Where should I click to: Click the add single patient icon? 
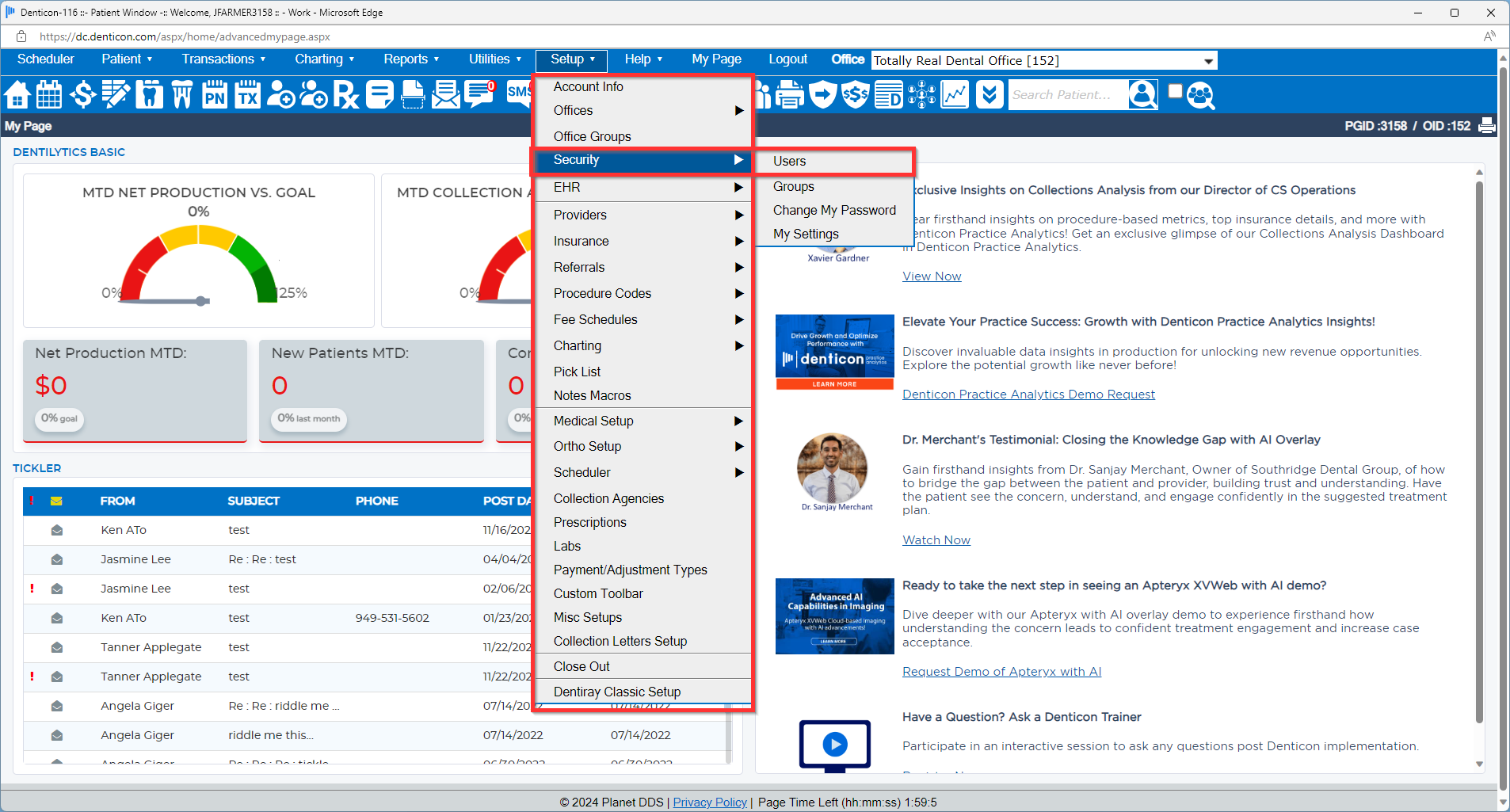(280, 95)
